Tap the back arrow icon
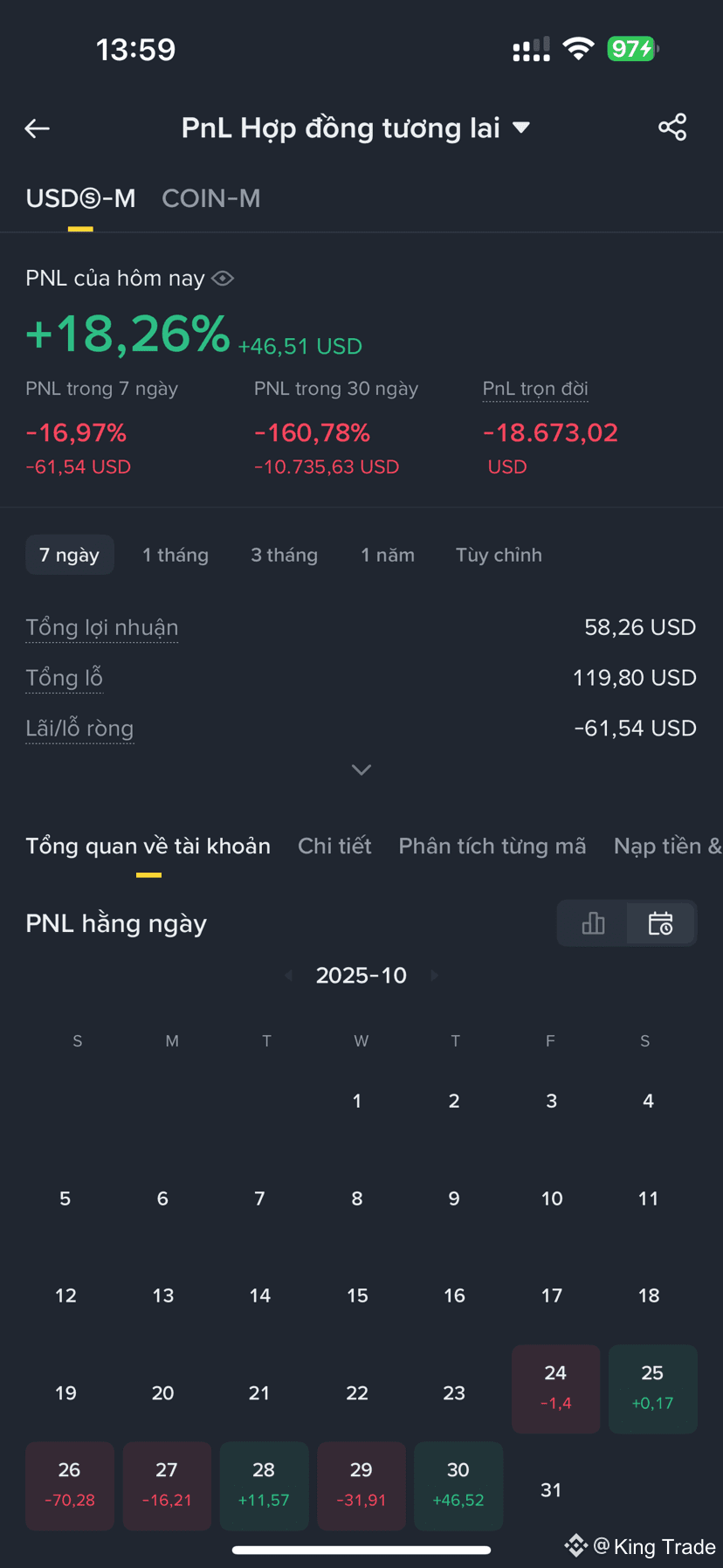 pyautogui.click(x=37, y=128)
